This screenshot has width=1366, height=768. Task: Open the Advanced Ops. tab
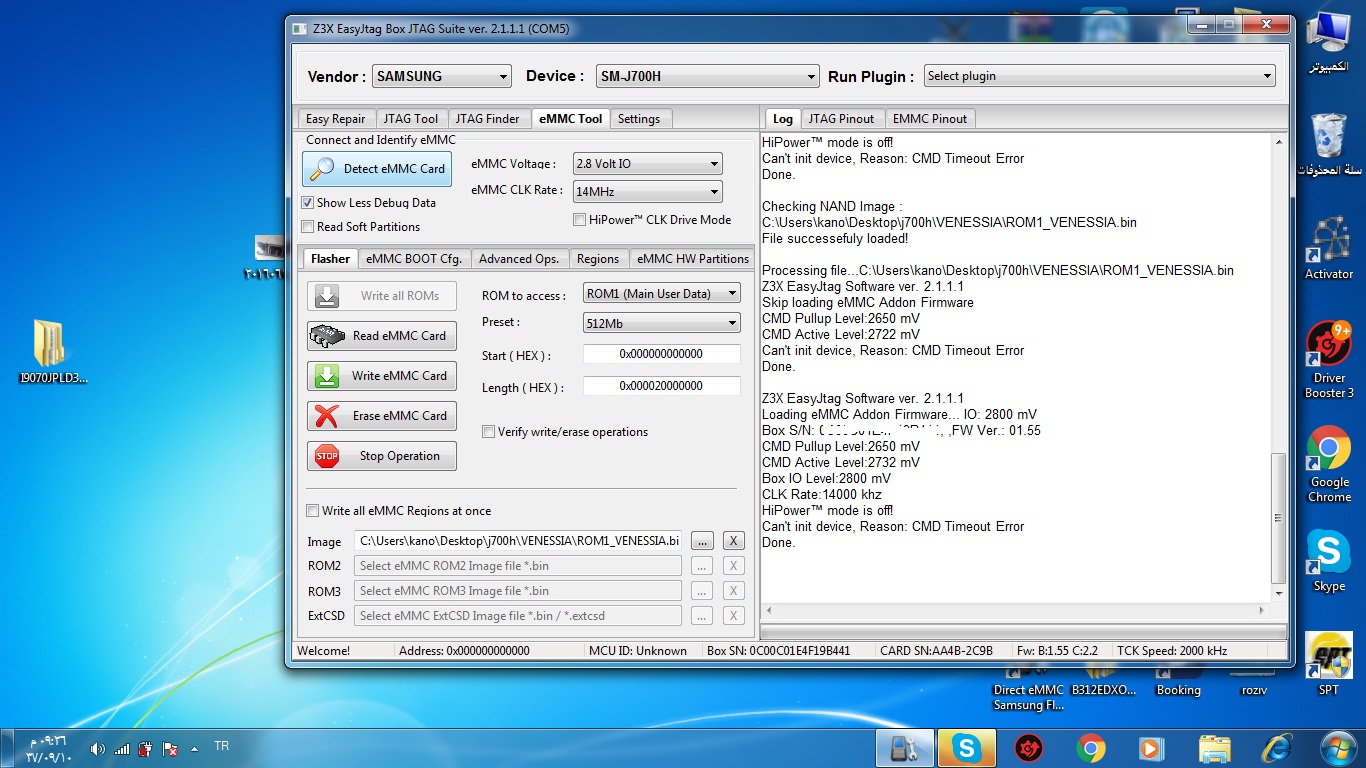(x=519, y=259)
